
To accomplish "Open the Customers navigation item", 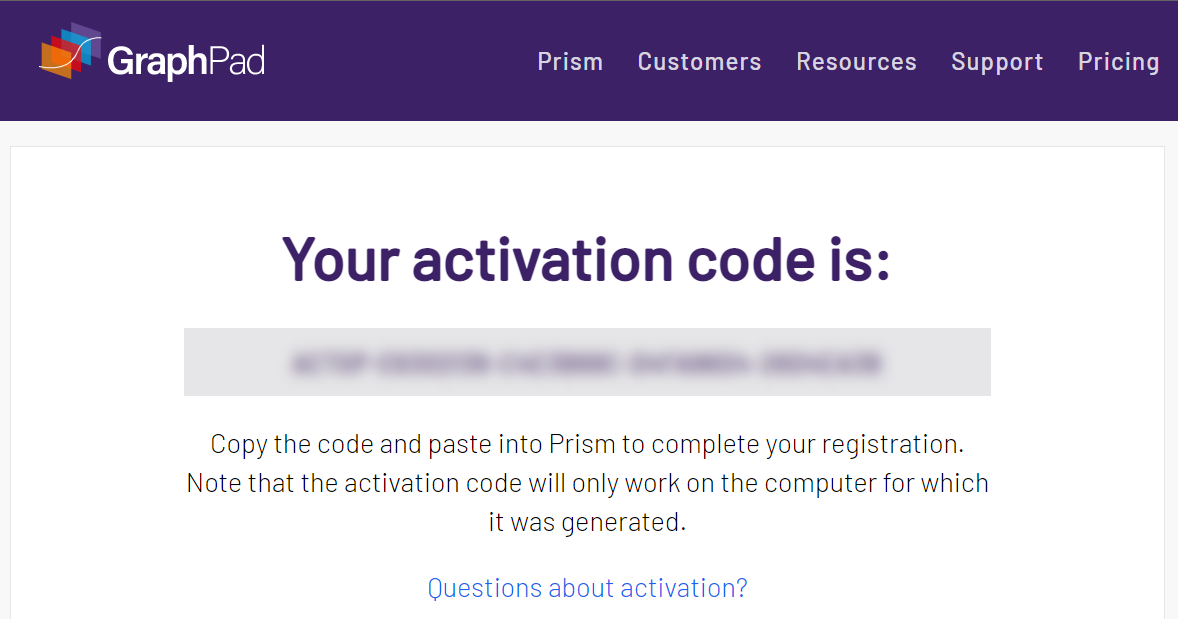I will 699,62.
